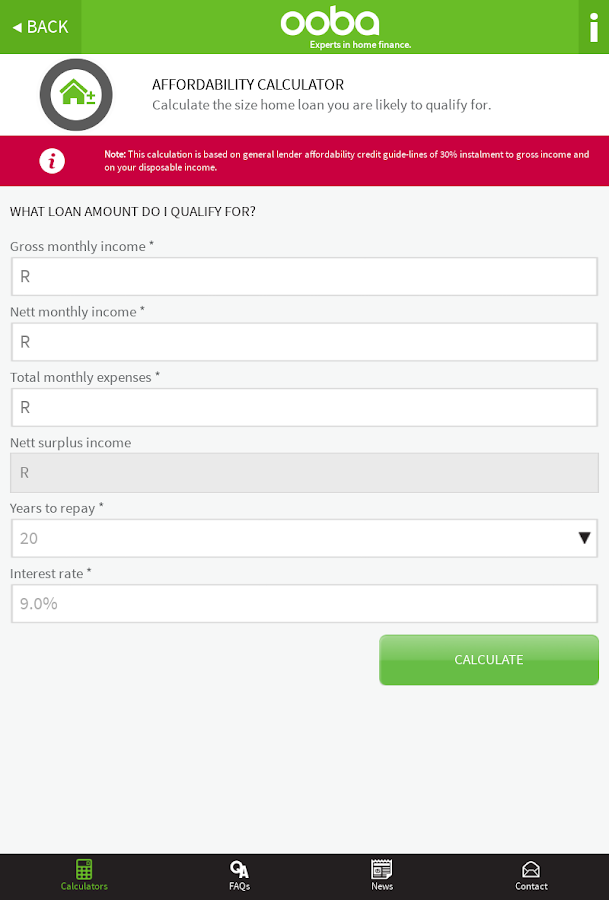Focus the Nett monthly income field

pyautogui.click(x=304, y=342)
